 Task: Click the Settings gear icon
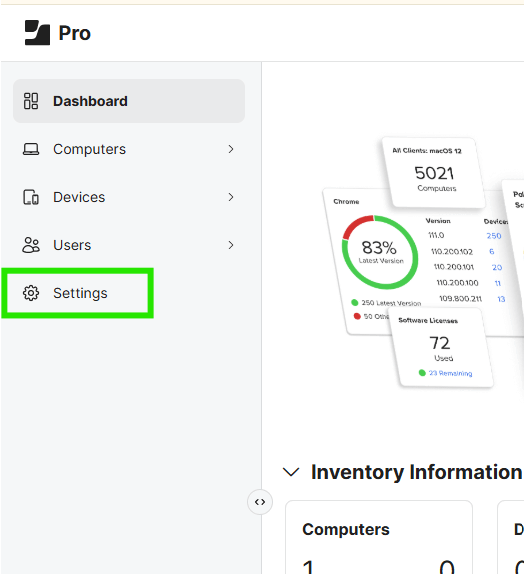point(31,293)
